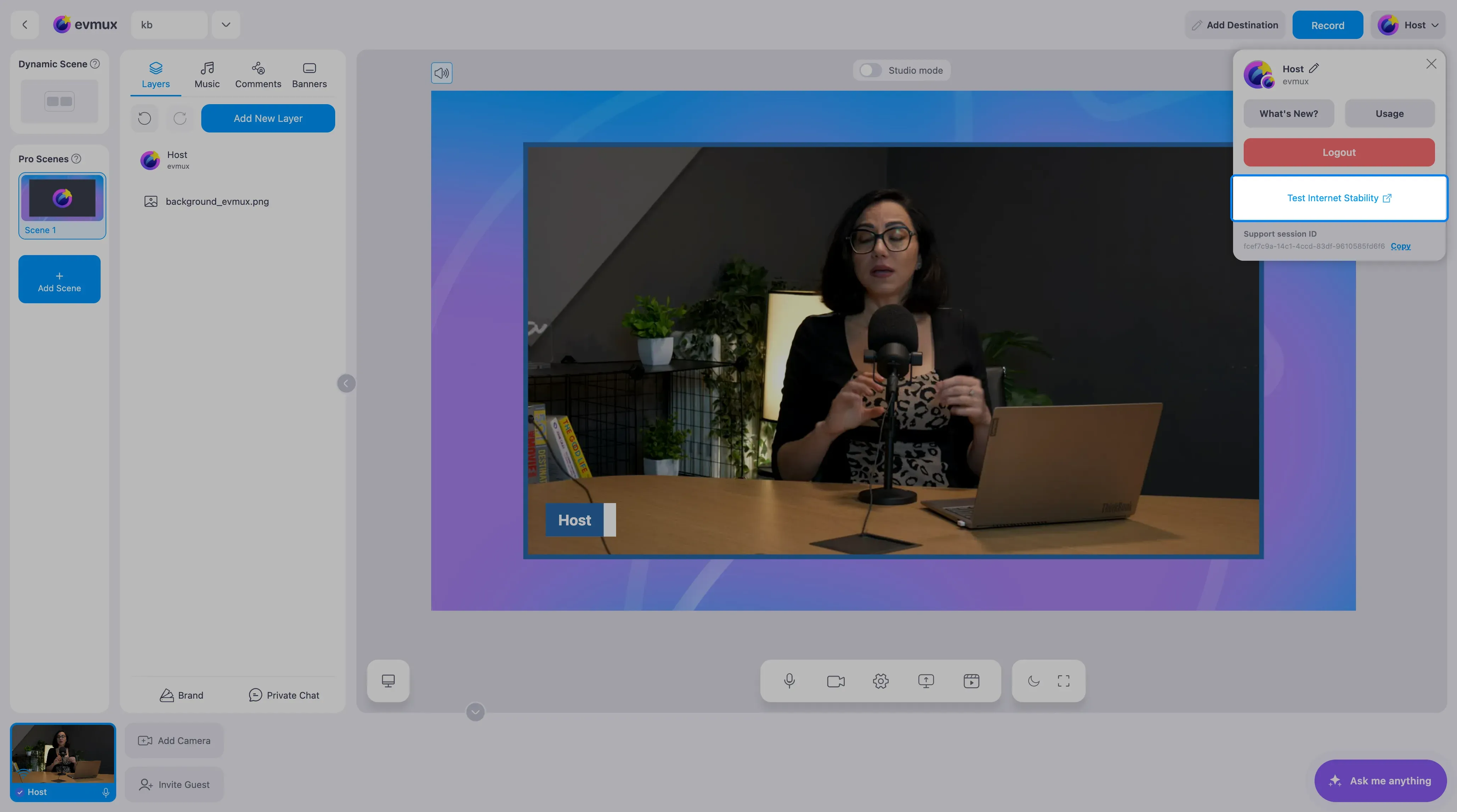Image resolution: width=1457 pixels, height=812 pixels.
Task: Switch to dark mode moon icon
Action: pos(1034,681)
